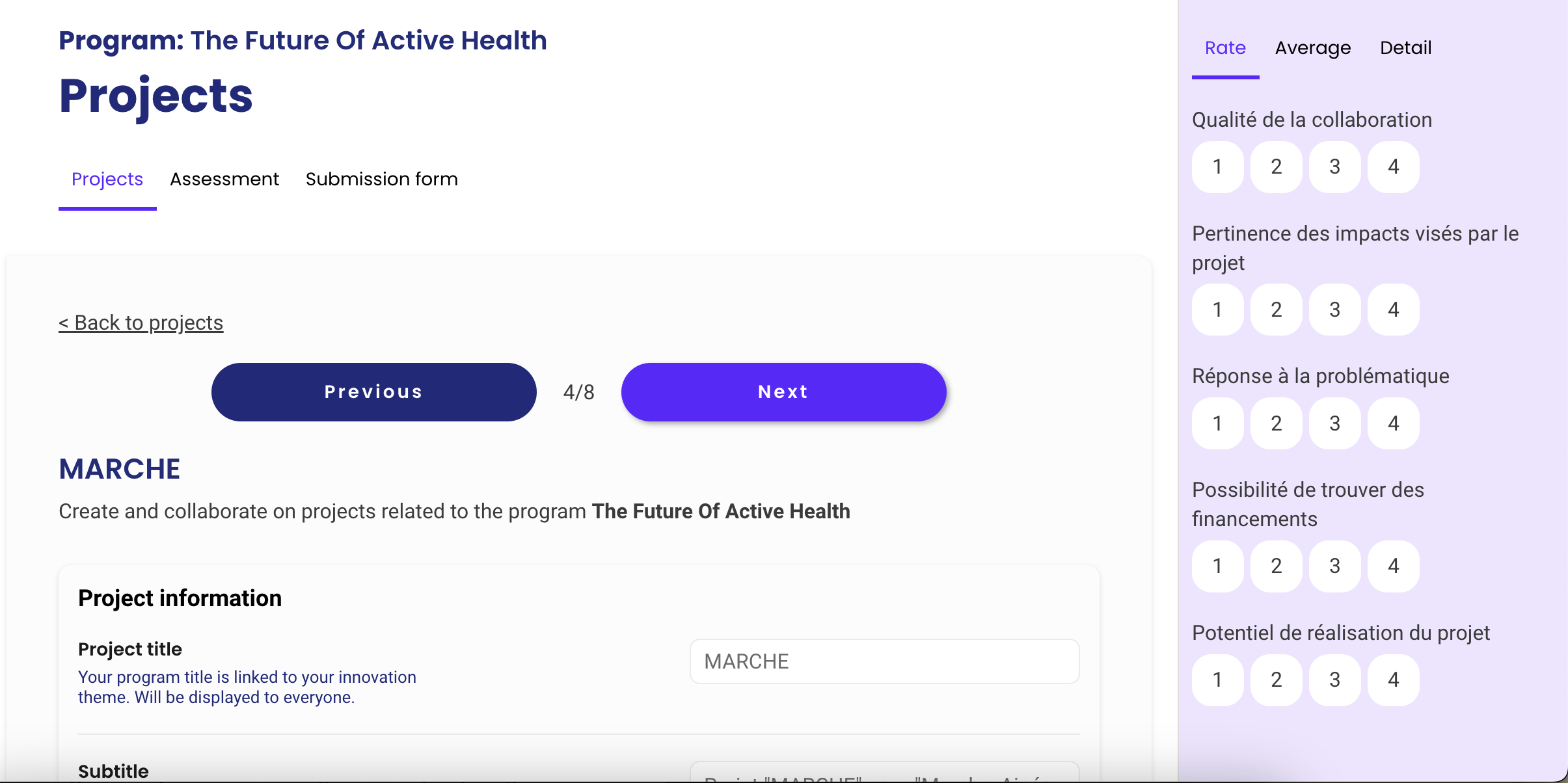Click the Project title field containing MARCHE
Image resolution: width=1568 pixels, height=783 pixels.
pos(884,661)
